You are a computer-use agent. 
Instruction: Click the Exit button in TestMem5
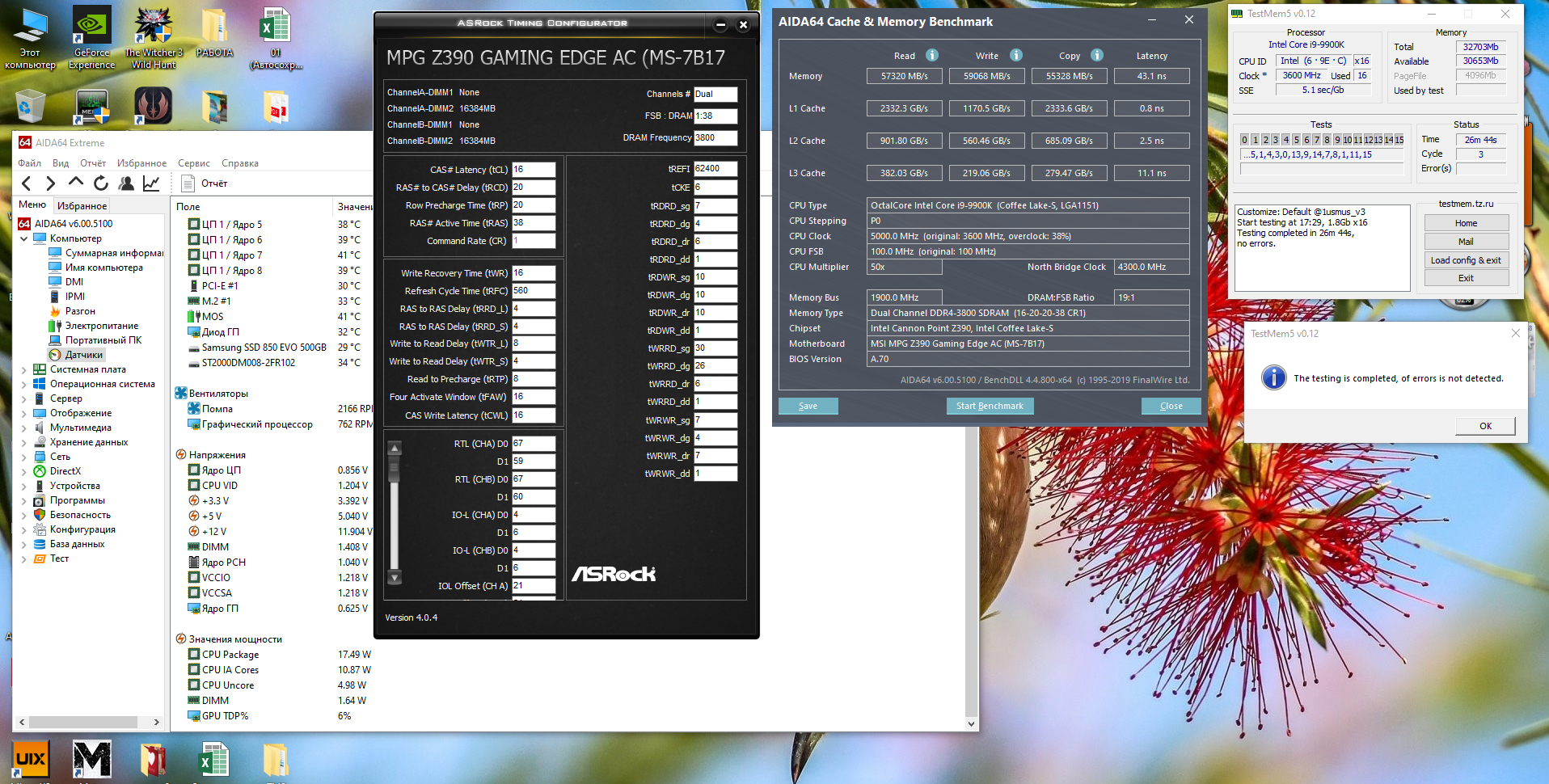coord(1466,278)
